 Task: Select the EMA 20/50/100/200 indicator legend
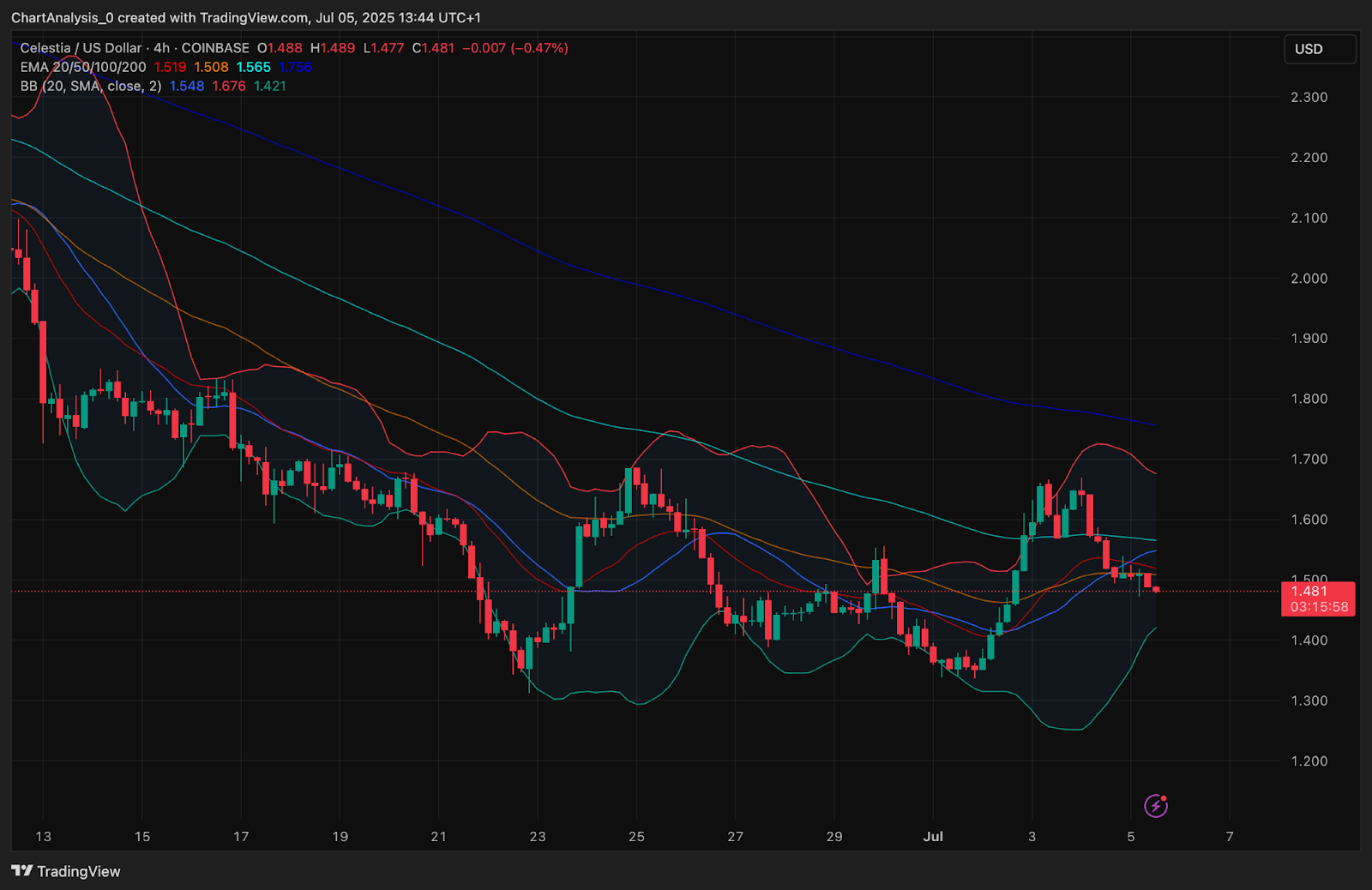[83, 67]
